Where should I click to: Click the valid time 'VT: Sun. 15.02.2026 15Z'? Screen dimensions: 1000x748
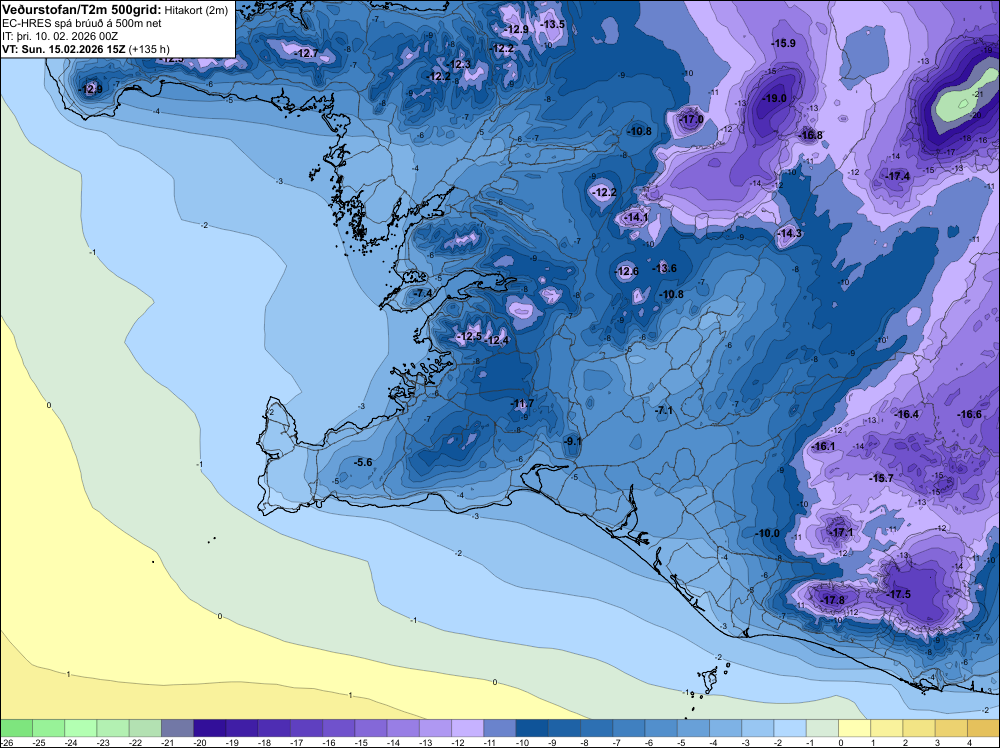pos(66,49)
